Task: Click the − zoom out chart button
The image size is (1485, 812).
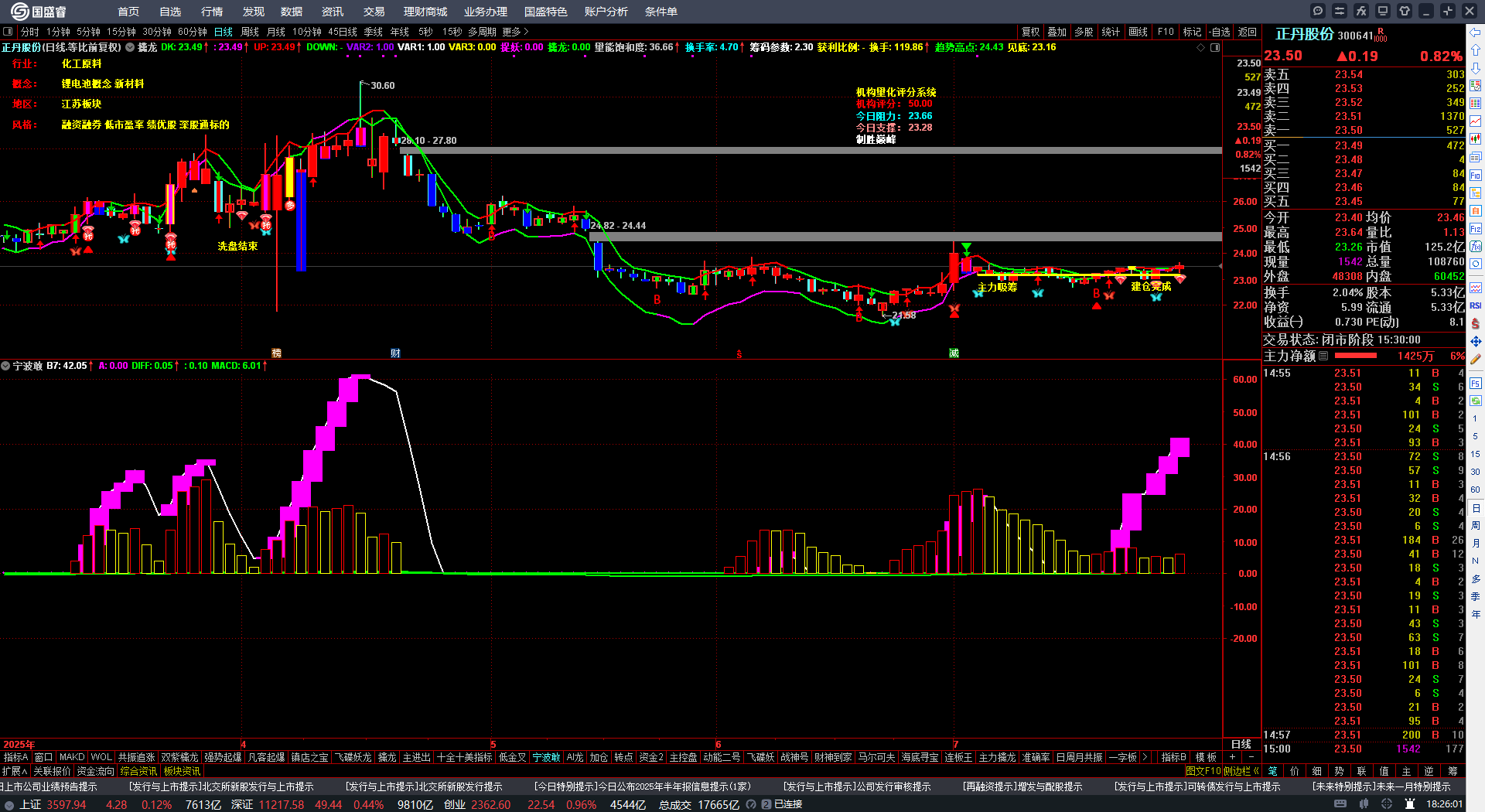Action: 1250,757
